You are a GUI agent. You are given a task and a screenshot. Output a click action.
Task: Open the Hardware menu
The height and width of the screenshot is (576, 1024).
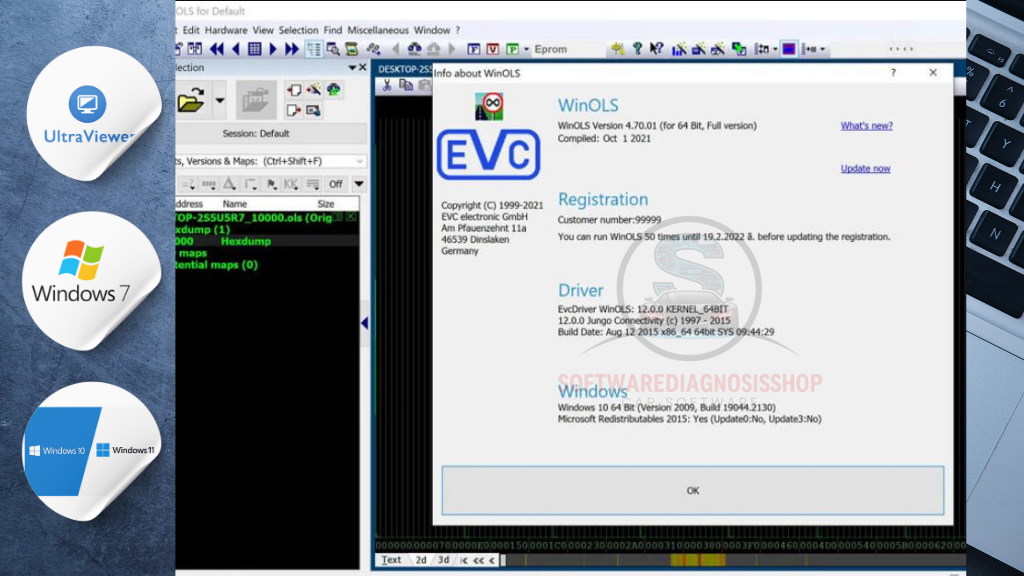(x=226, y=30)
